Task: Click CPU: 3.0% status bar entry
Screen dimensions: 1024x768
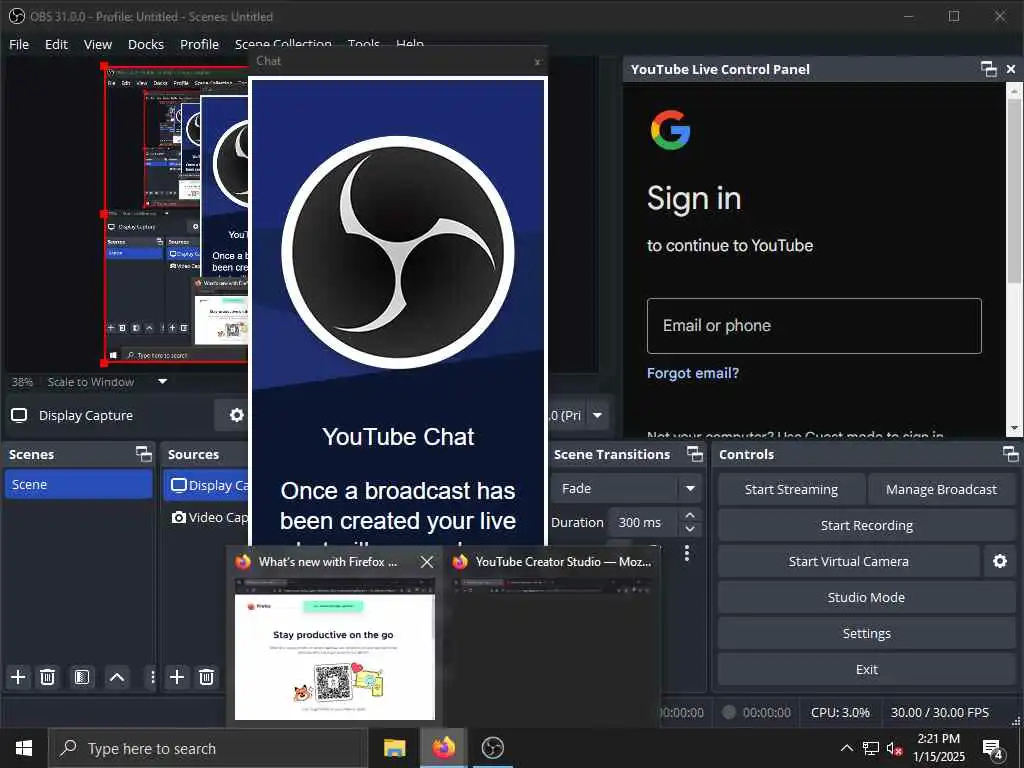Action: pos(840,712)
